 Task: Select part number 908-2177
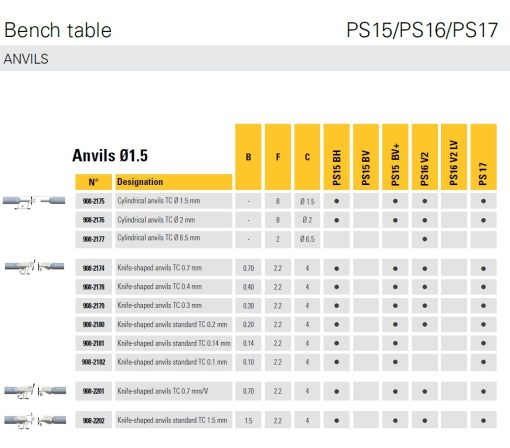point(94,239)
